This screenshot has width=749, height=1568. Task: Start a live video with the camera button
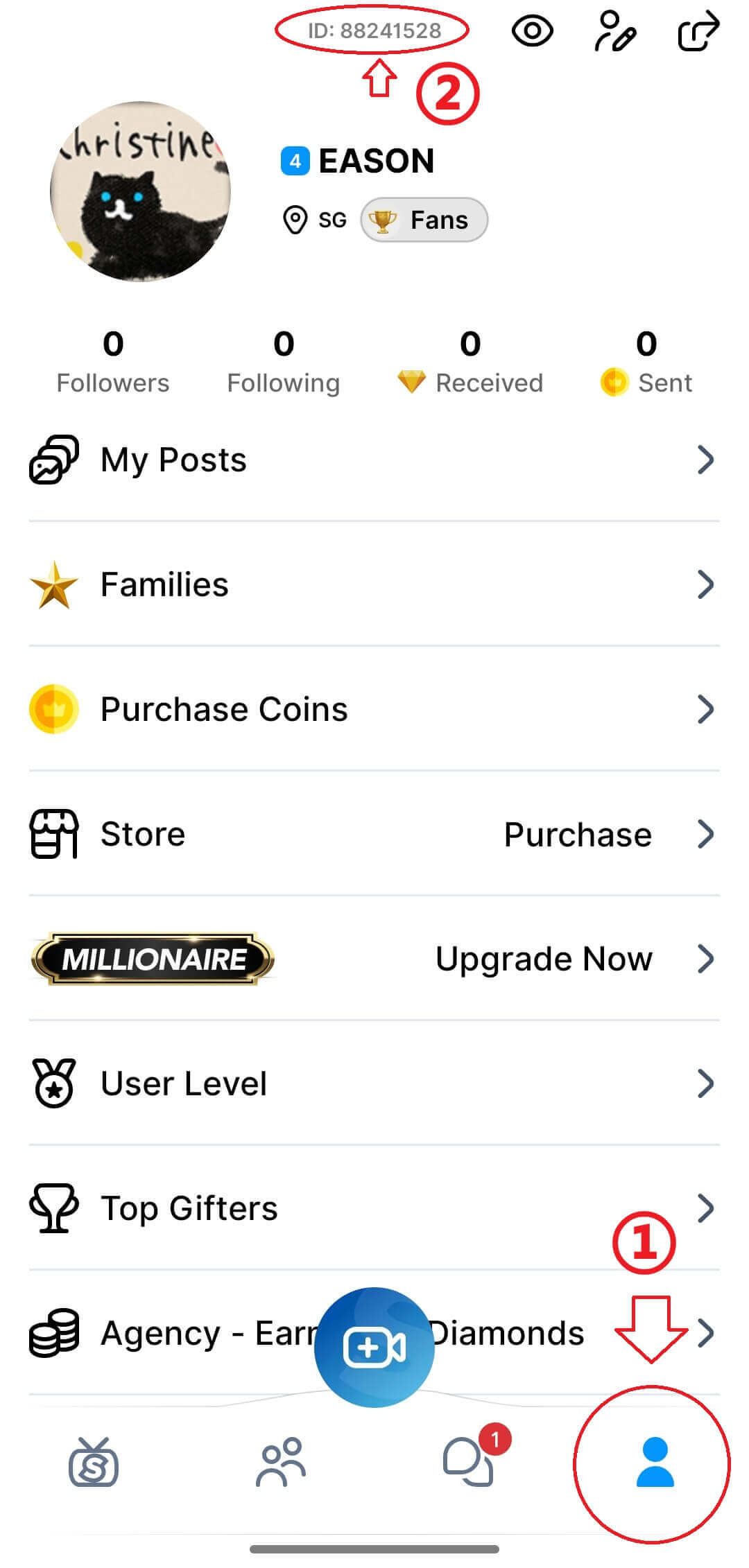(x=374, y=1348)
